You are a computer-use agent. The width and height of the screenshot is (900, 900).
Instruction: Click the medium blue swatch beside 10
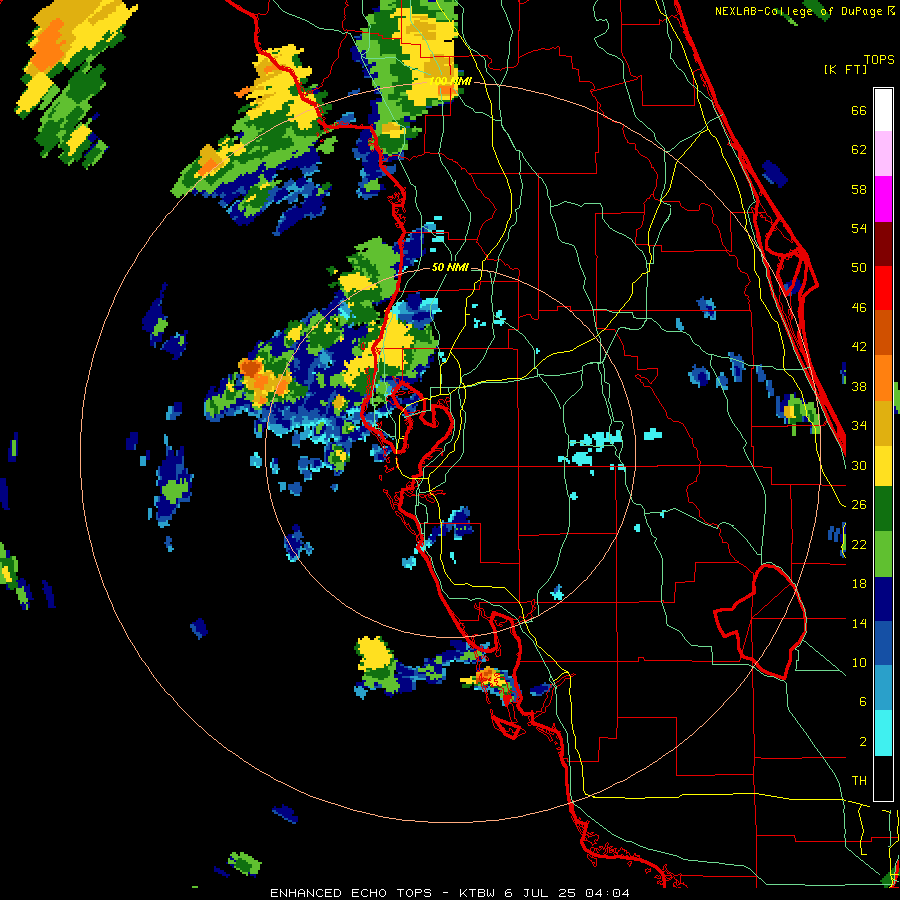pyautogui.click(x=883, y=643)
